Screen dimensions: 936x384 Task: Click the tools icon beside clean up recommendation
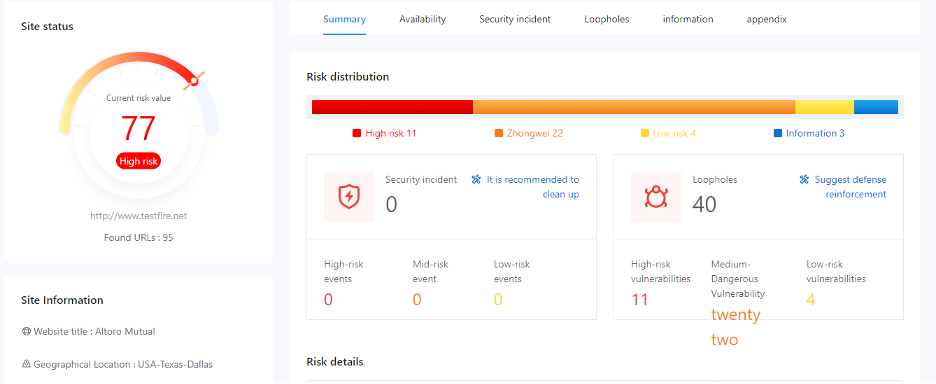(476, 180)
